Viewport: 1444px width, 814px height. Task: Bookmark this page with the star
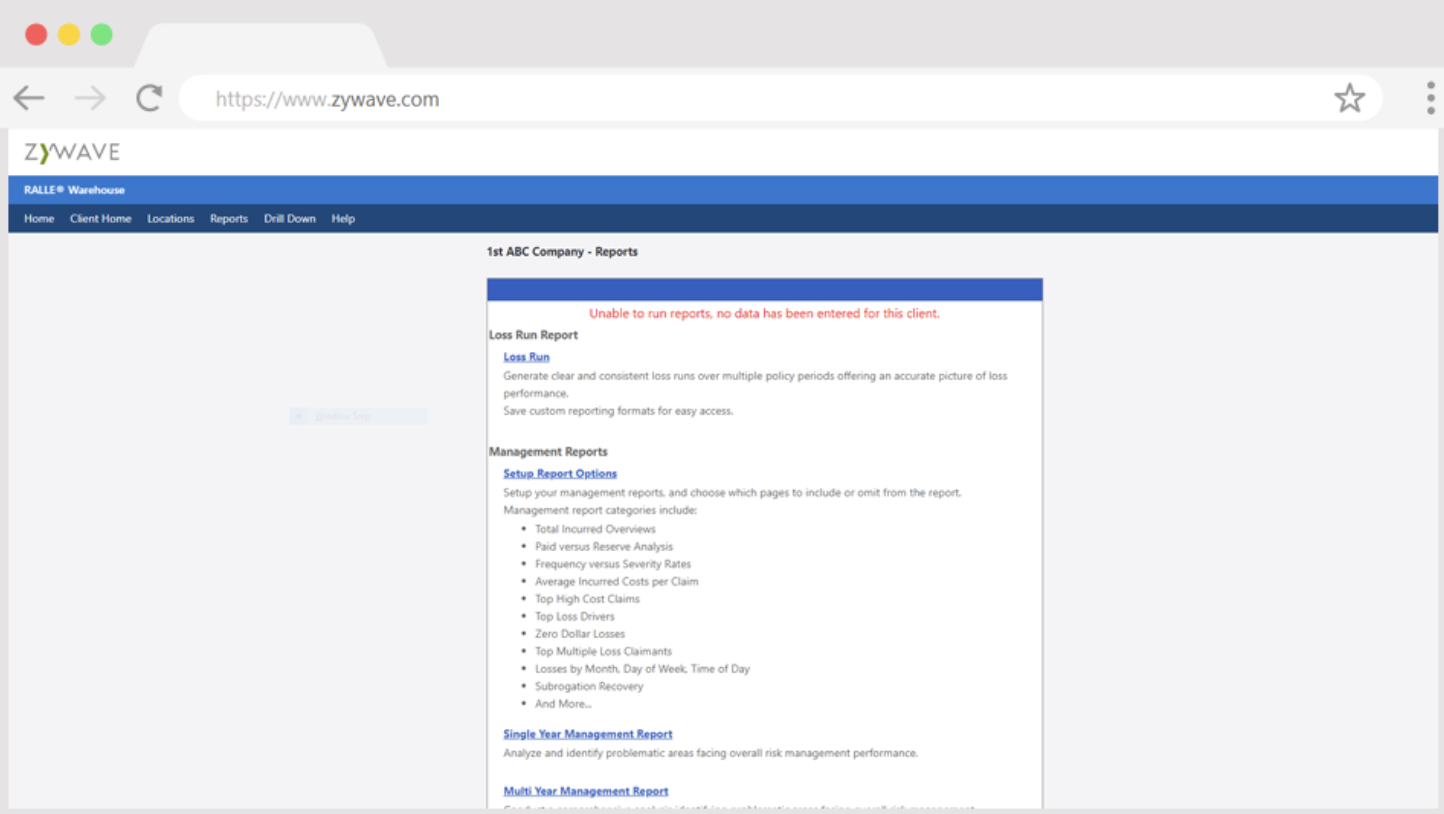tap(1350, 98)
